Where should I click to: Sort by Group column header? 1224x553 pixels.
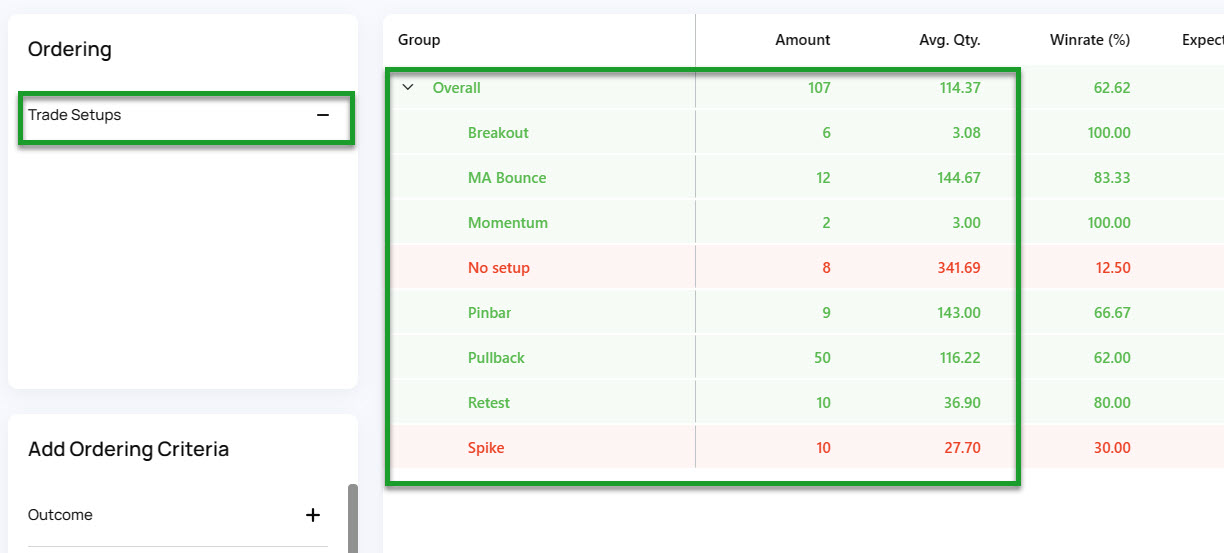point(419,40)
